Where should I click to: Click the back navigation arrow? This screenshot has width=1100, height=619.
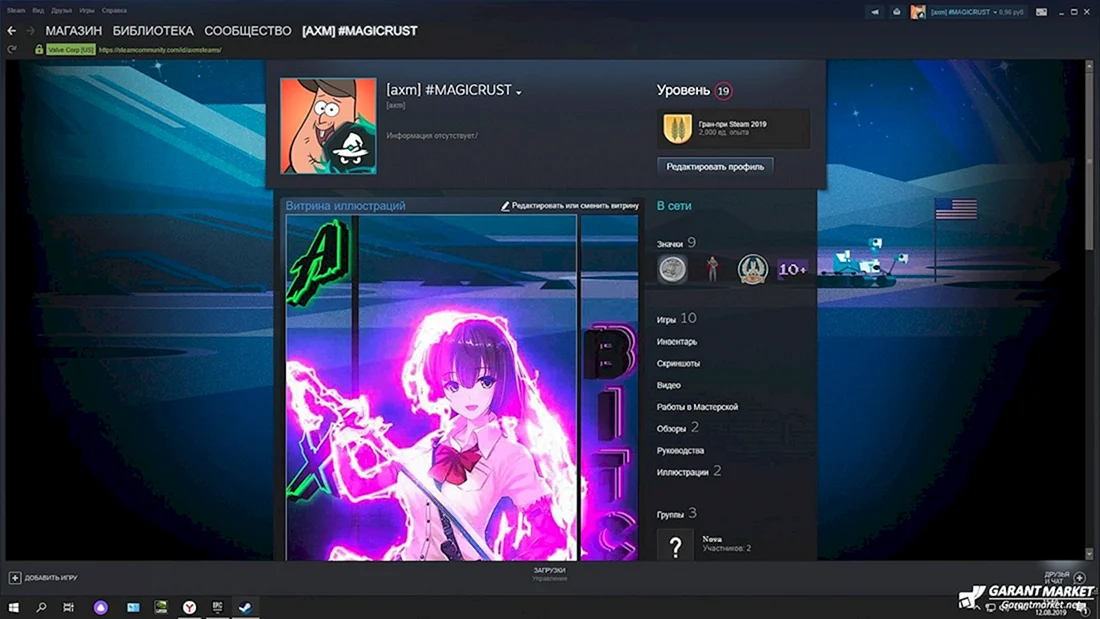click(11, 31)
